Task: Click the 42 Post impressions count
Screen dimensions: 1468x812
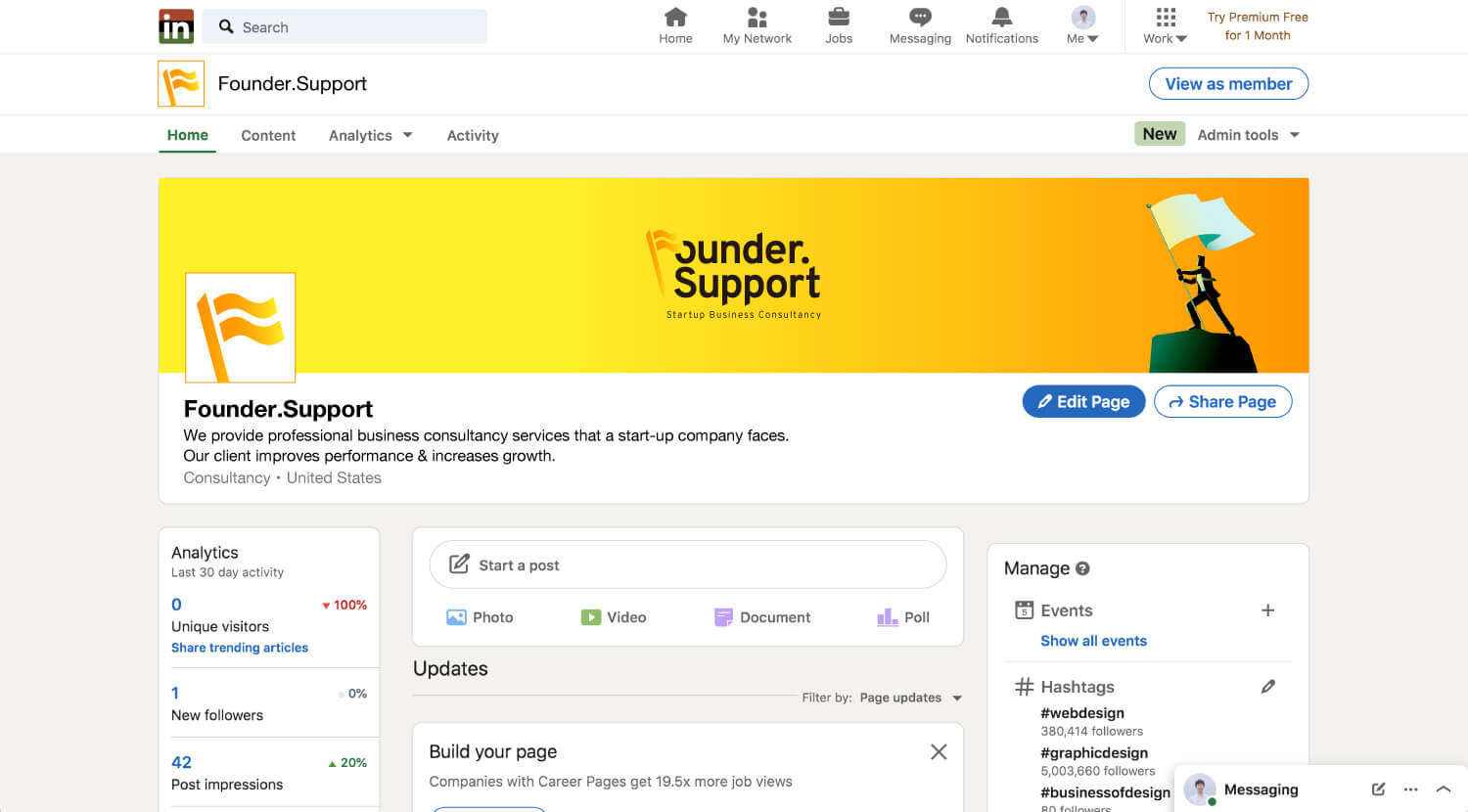Action: (x=181, y=762)
